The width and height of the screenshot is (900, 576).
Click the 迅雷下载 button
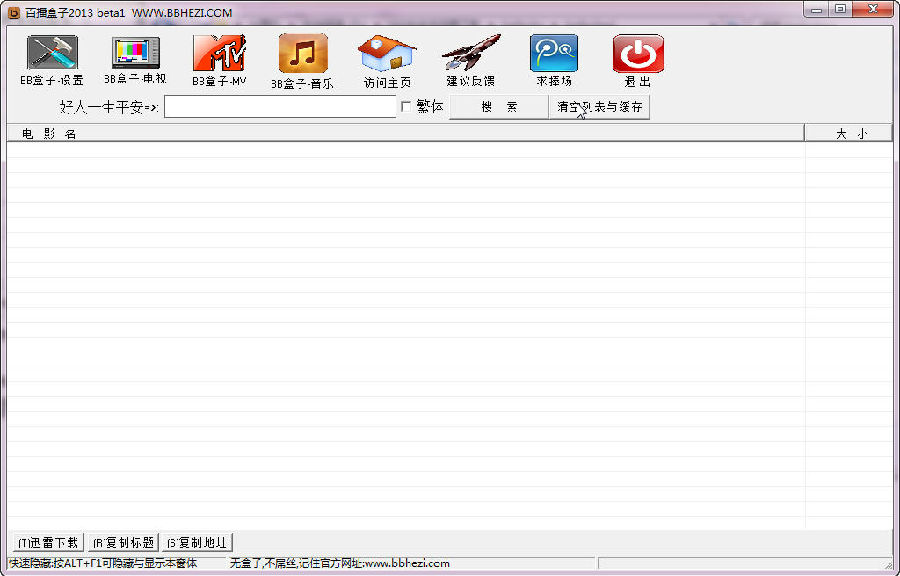[48, 543]
